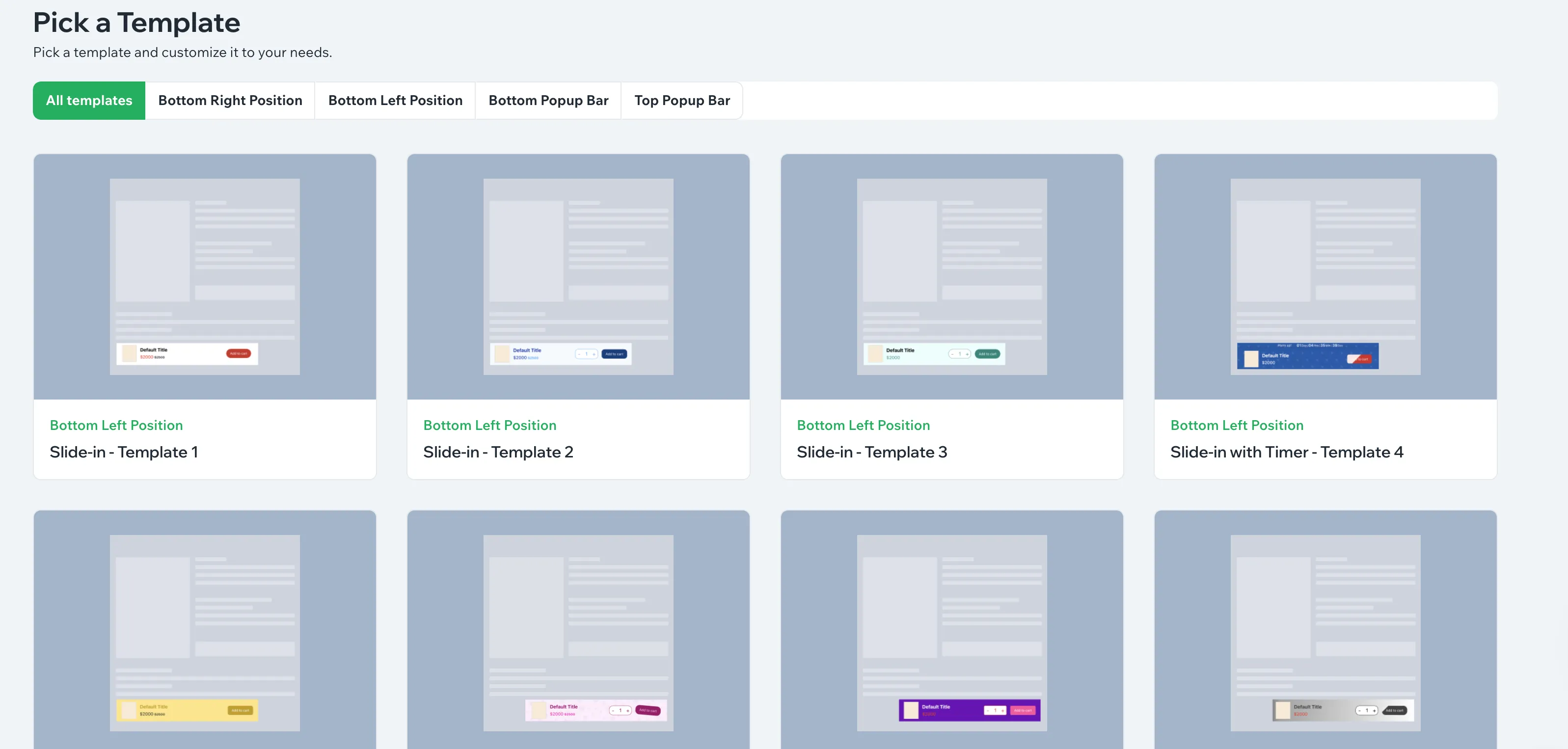1568x749 pixels.
Task: Pick the purple popup bar template thumbnail
Action: [x=951, y=632]
